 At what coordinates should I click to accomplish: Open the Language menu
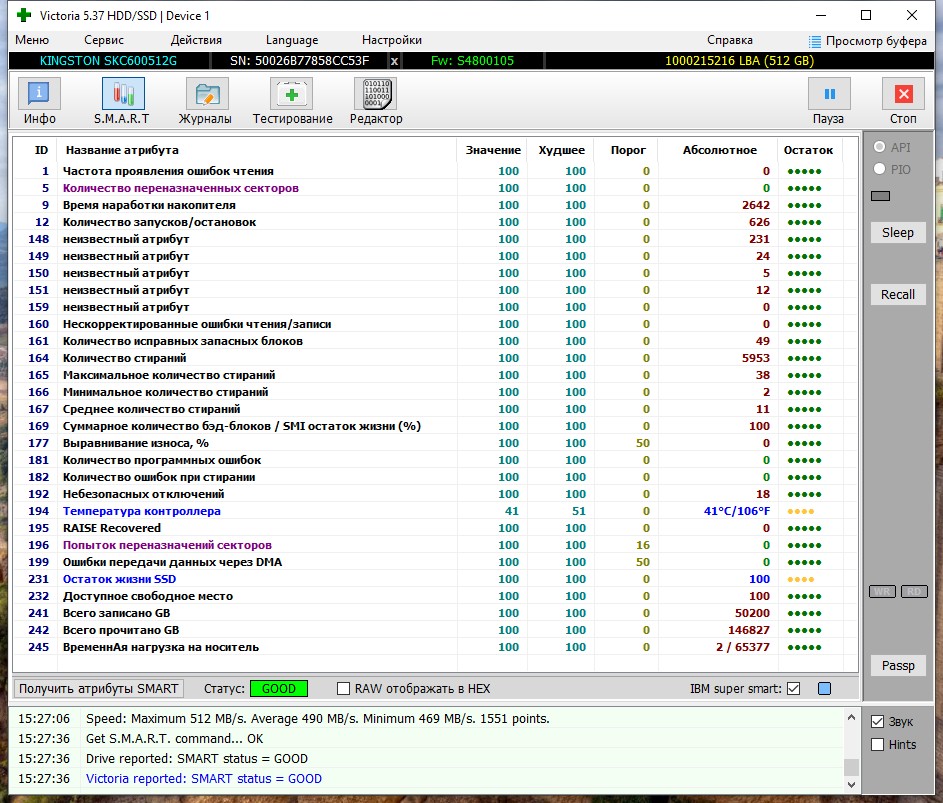(x=292, y=40)
